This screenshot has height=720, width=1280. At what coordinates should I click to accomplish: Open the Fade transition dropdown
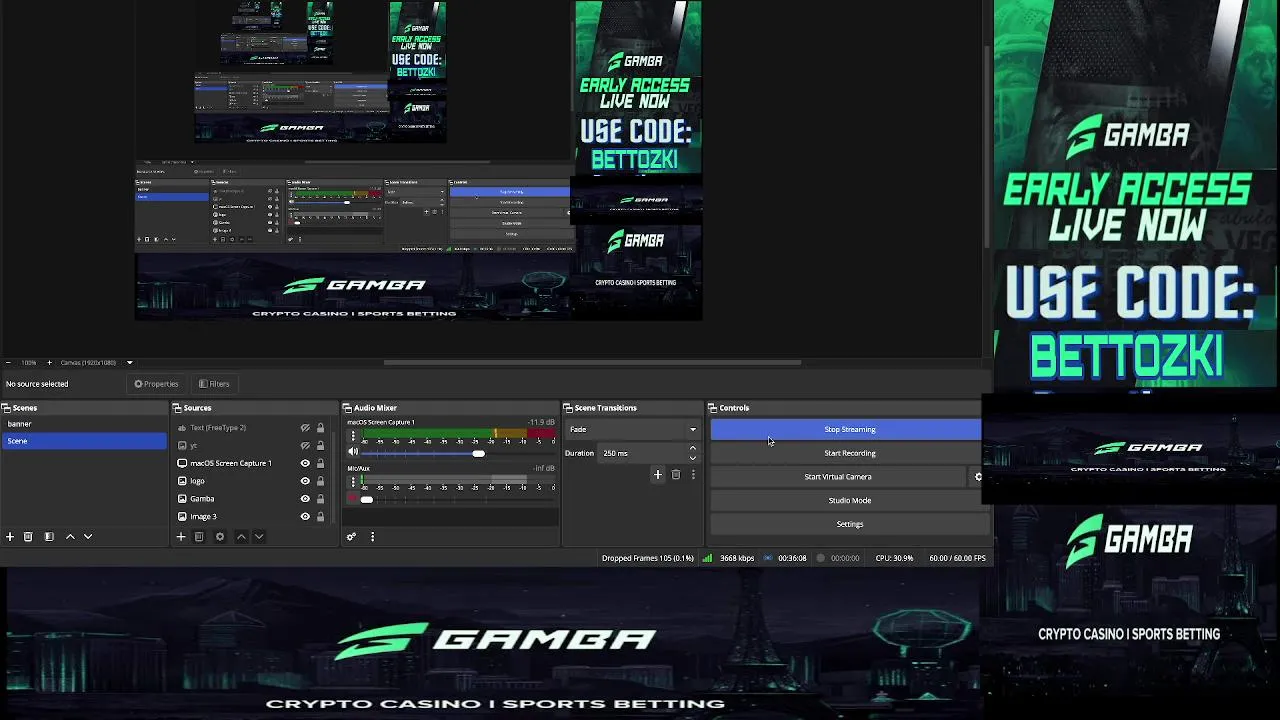point(632,430)
